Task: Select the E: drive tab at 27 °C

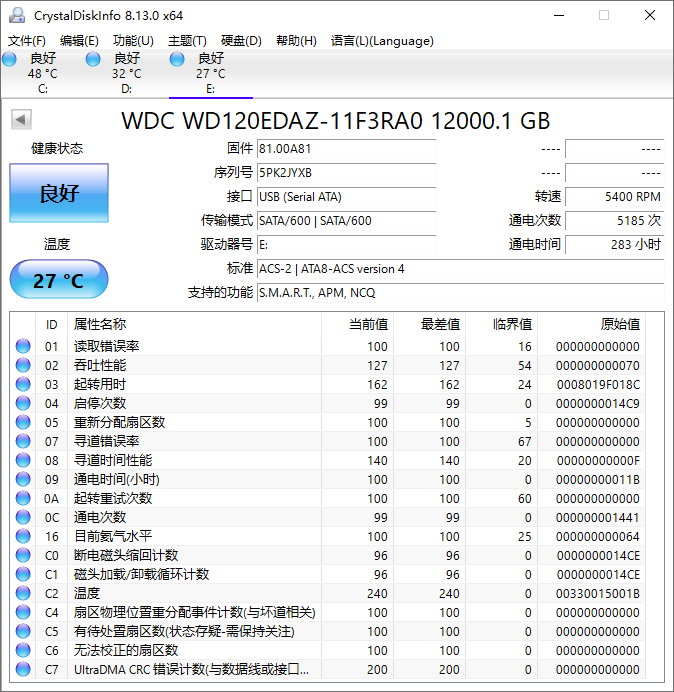Action: pos(211,73)
